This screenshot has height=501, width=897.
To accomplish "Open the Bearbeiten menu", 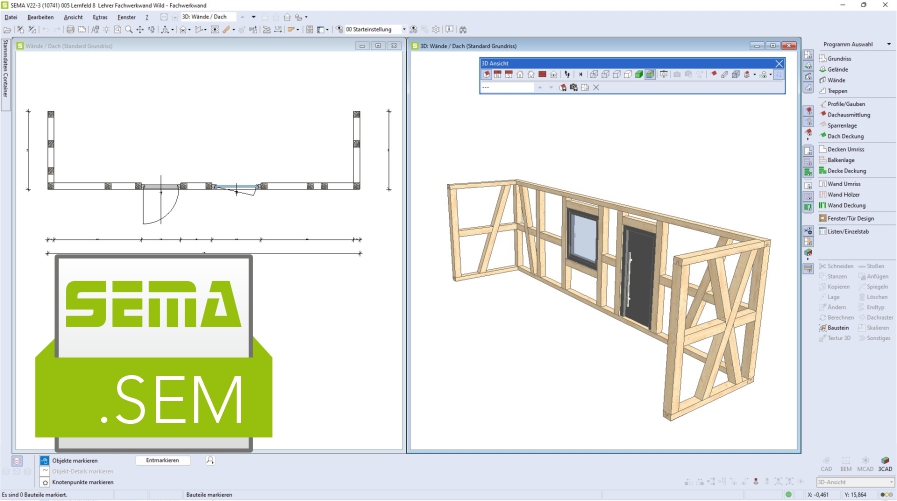I will pos(41,17).
